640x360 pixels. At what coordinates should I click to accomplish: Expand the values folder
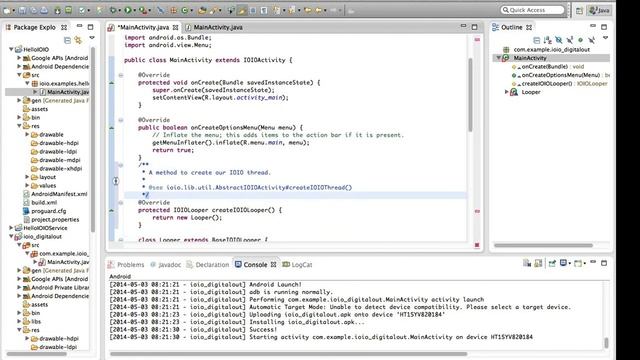[x=27, y=185]
